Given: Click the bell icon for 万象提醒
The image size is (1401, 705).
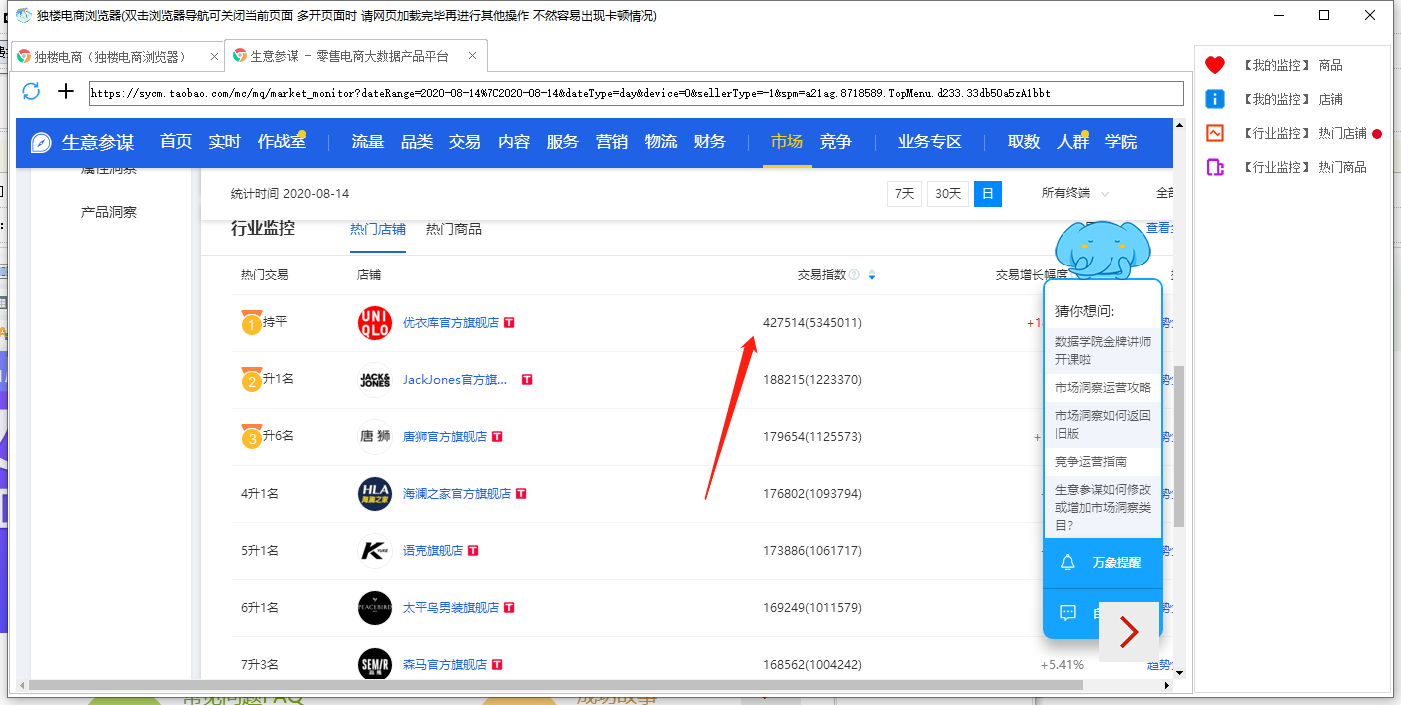Looking at the screenshot, I should [1067, 562].
